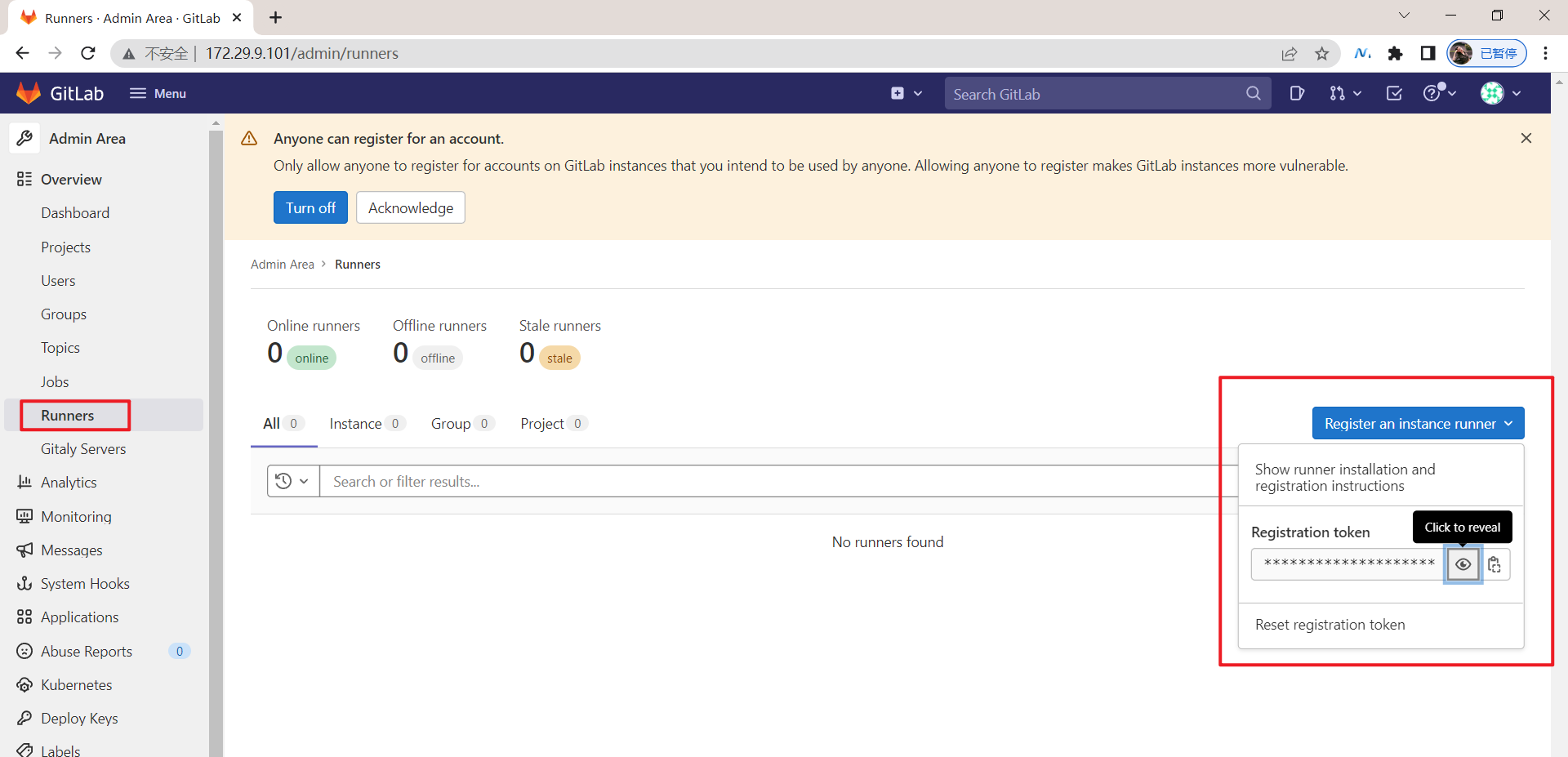Click the Analytics chart icon
This screenshot has height=757, width=1568.
(24, 482)
